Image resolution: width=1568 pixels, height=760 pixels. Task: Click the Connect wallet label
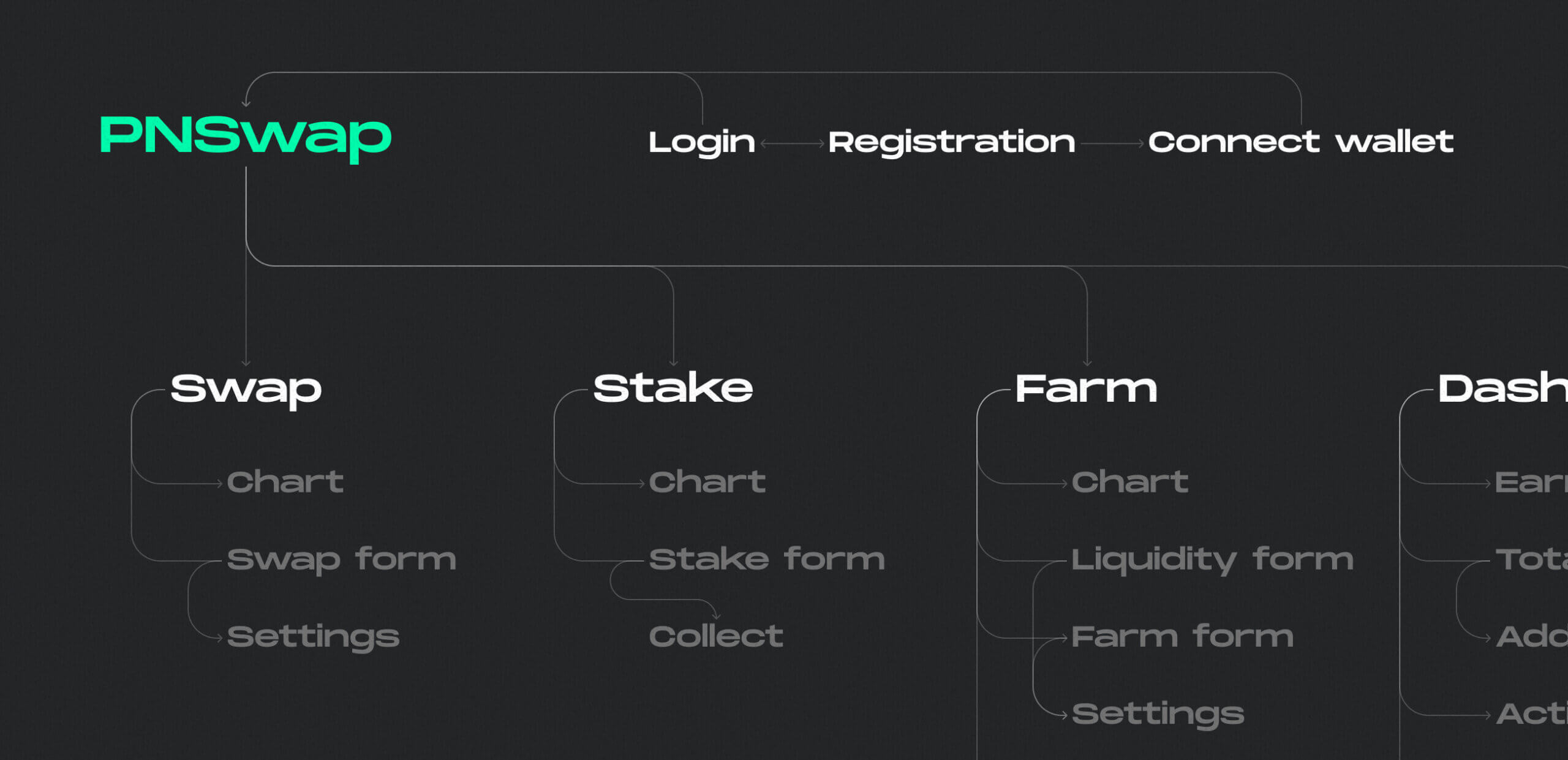(1300, 143)
